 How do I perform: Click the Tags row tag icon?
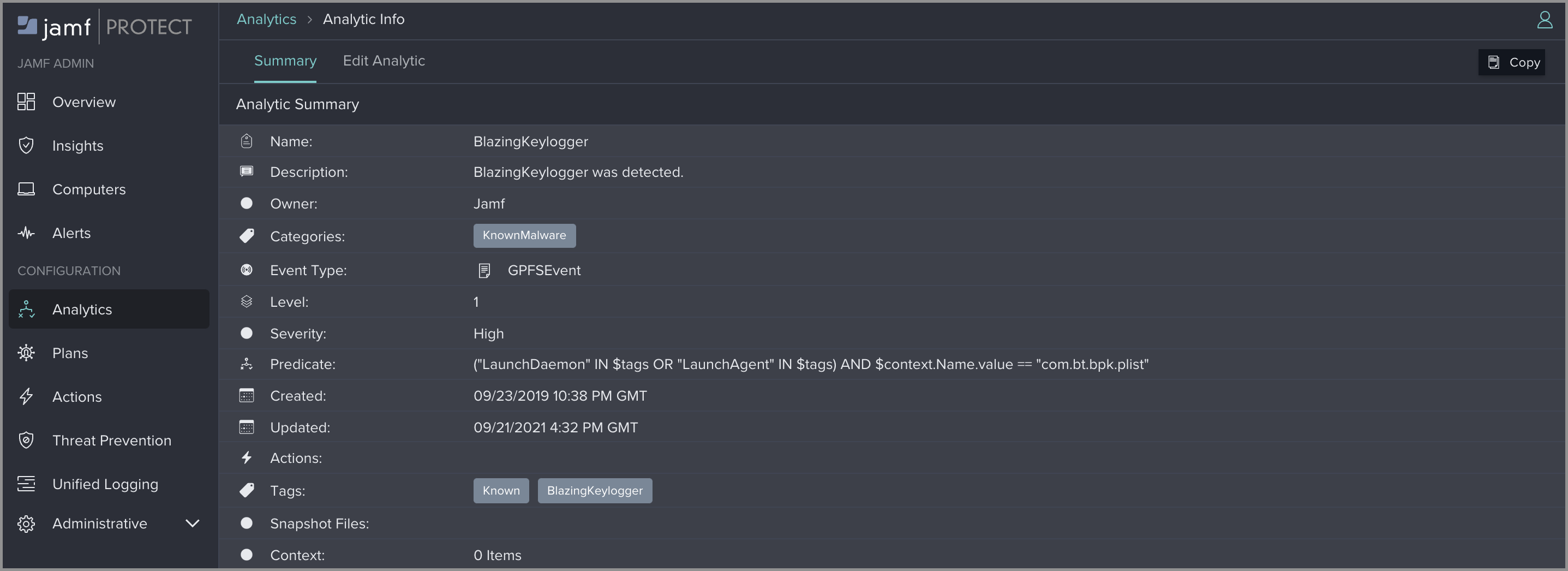pos(247,490)
